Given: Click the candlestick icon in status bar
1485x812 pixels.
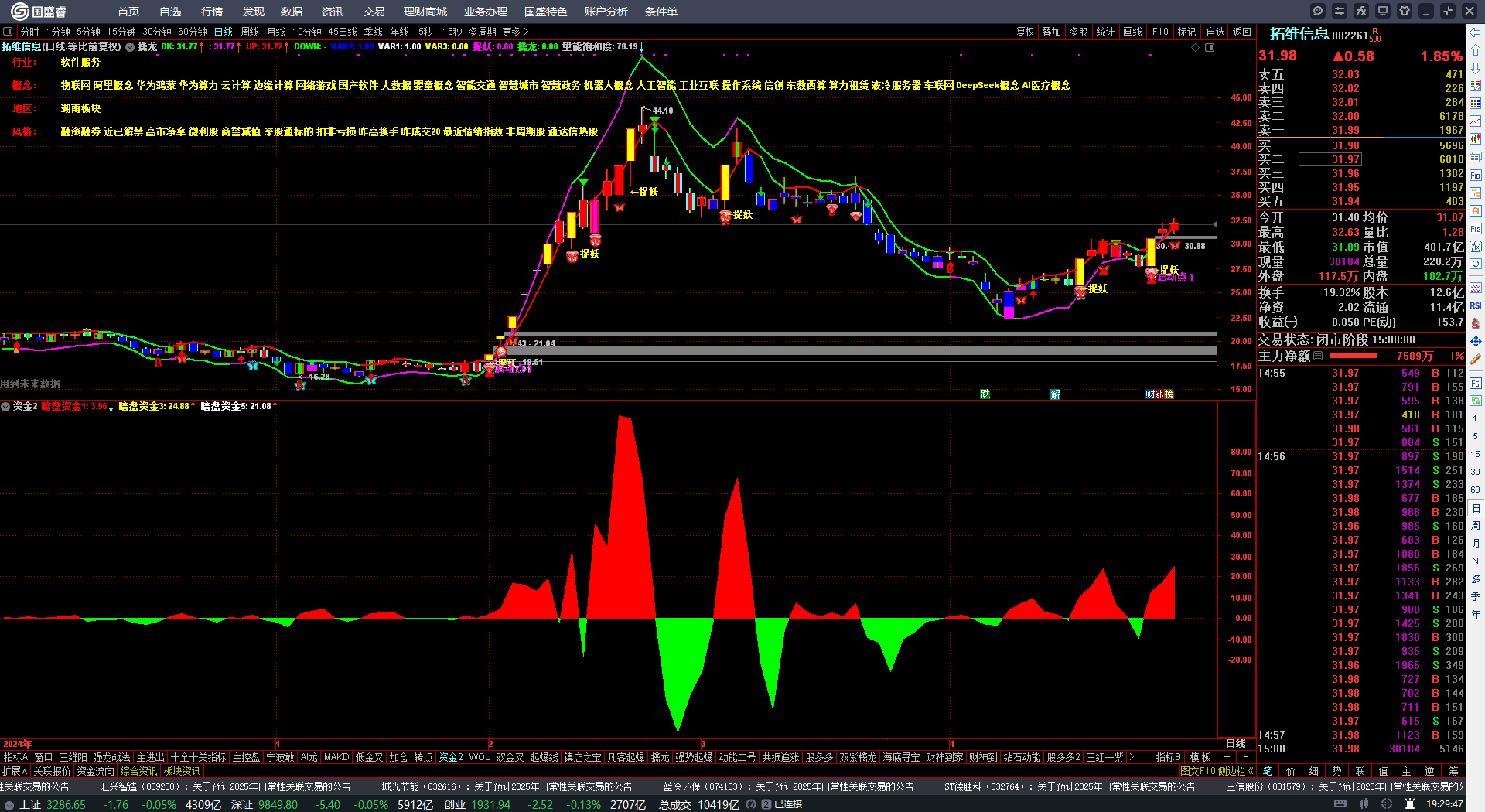Looking at the screenshot, I should (1364, 804).
